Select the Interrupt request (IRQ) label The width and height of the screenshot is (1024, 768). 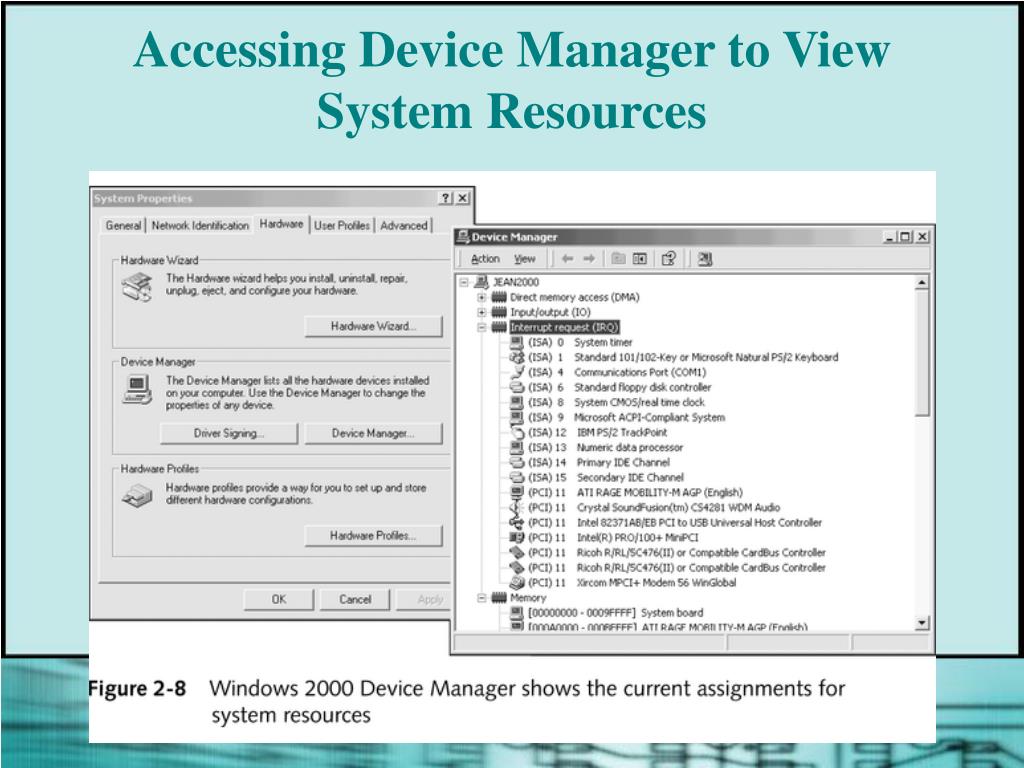tap(564, 327)
